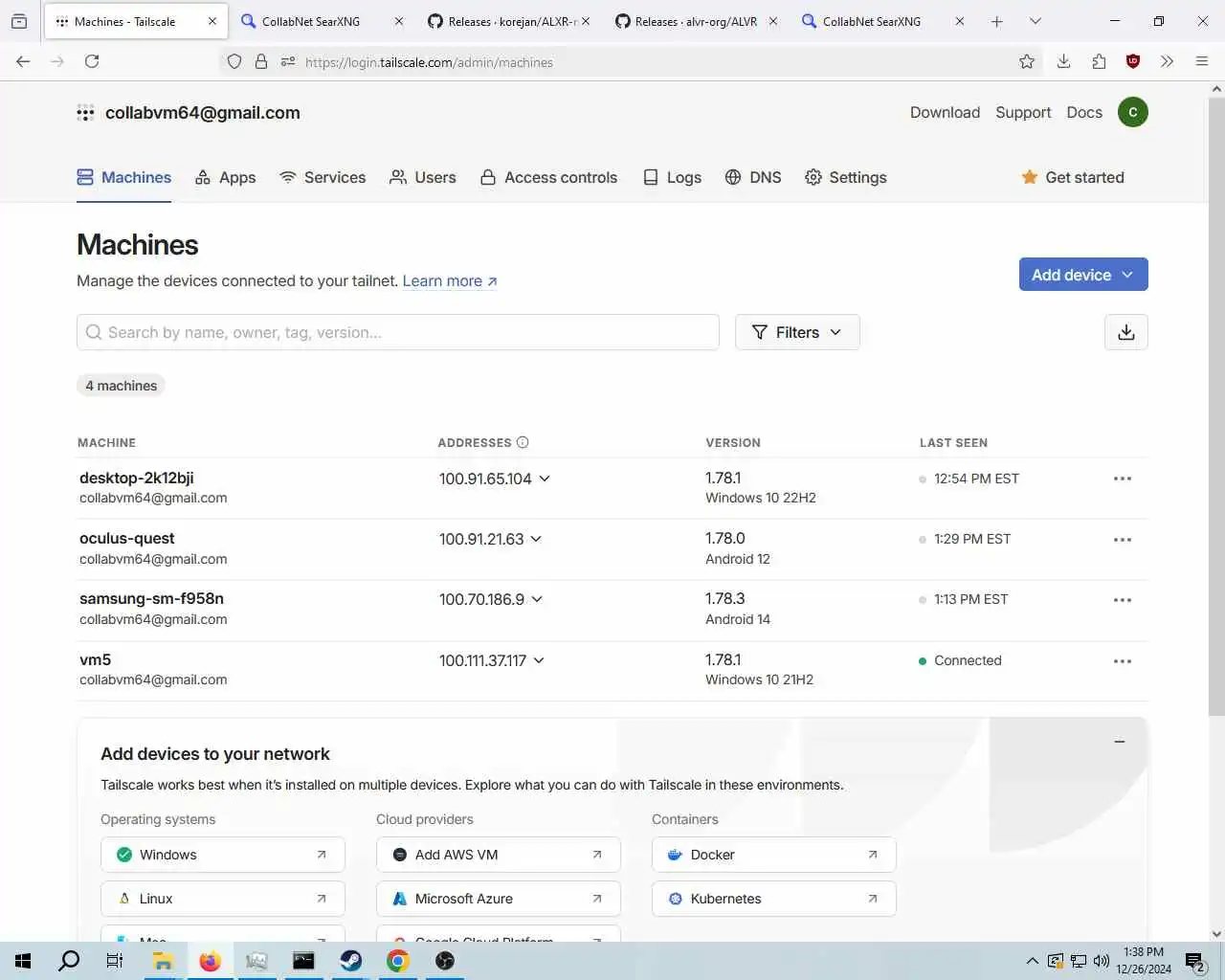Image resolution: width=1225 pixels, height=980 pixels.
Task: Open the DNS tab
Action: click(753, 177)
